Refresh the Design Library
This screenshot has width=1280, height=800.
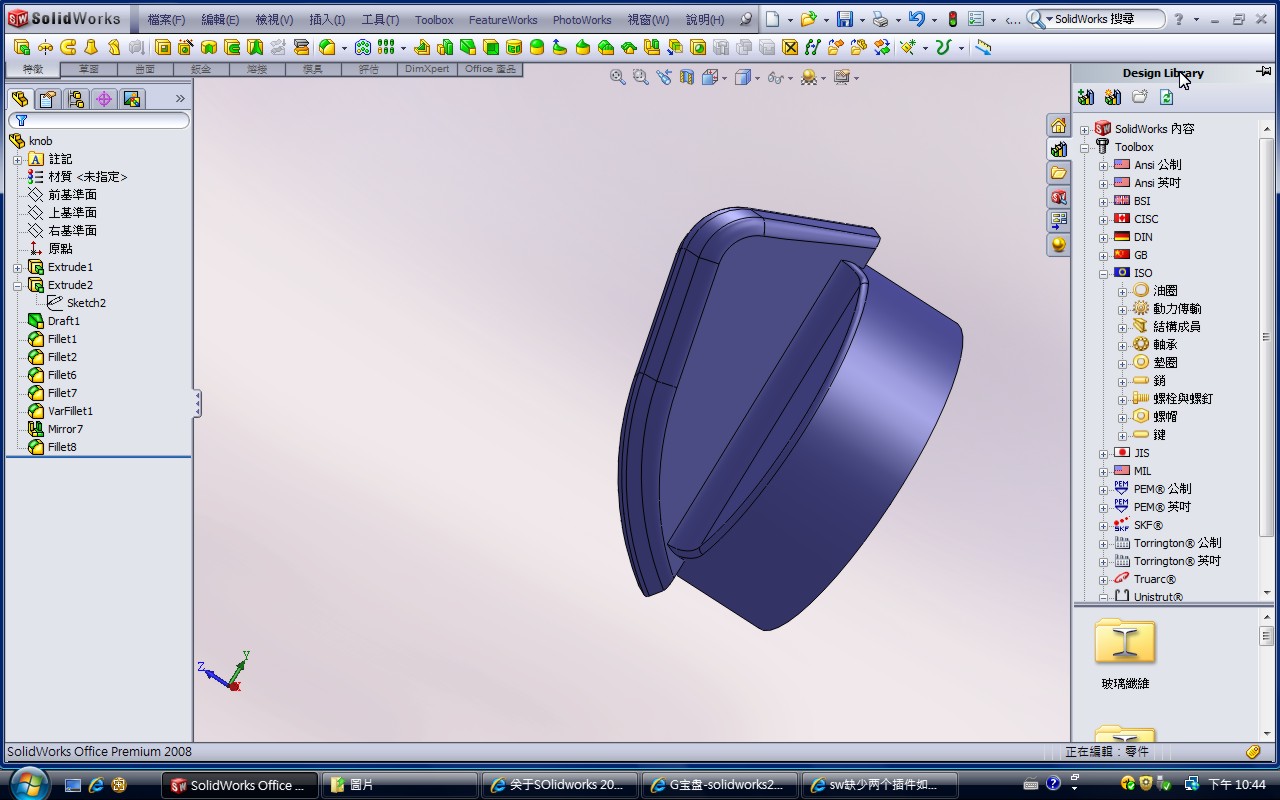point(1166,97)
